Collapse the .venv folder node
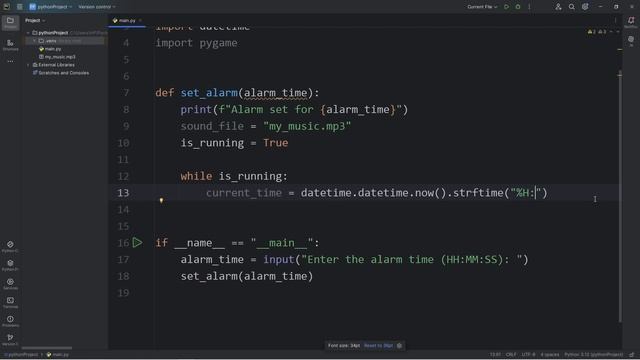The image size is (640, 360). coord(34,41)
